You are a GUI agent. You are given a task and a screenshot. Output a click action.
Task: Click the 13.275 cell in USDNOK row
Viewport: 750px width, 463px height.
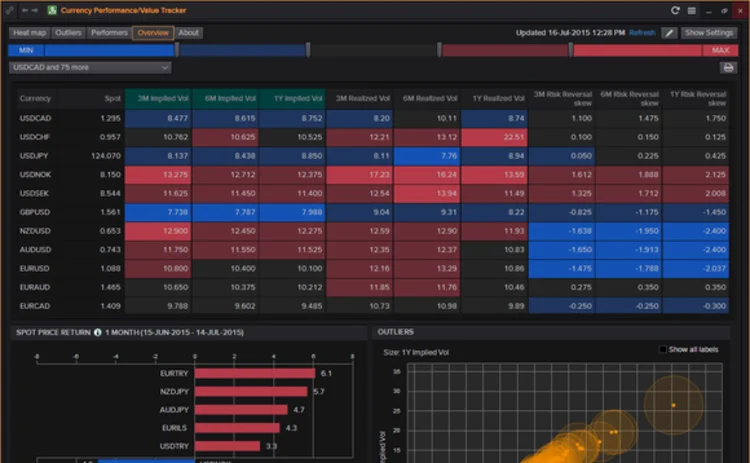158,175
